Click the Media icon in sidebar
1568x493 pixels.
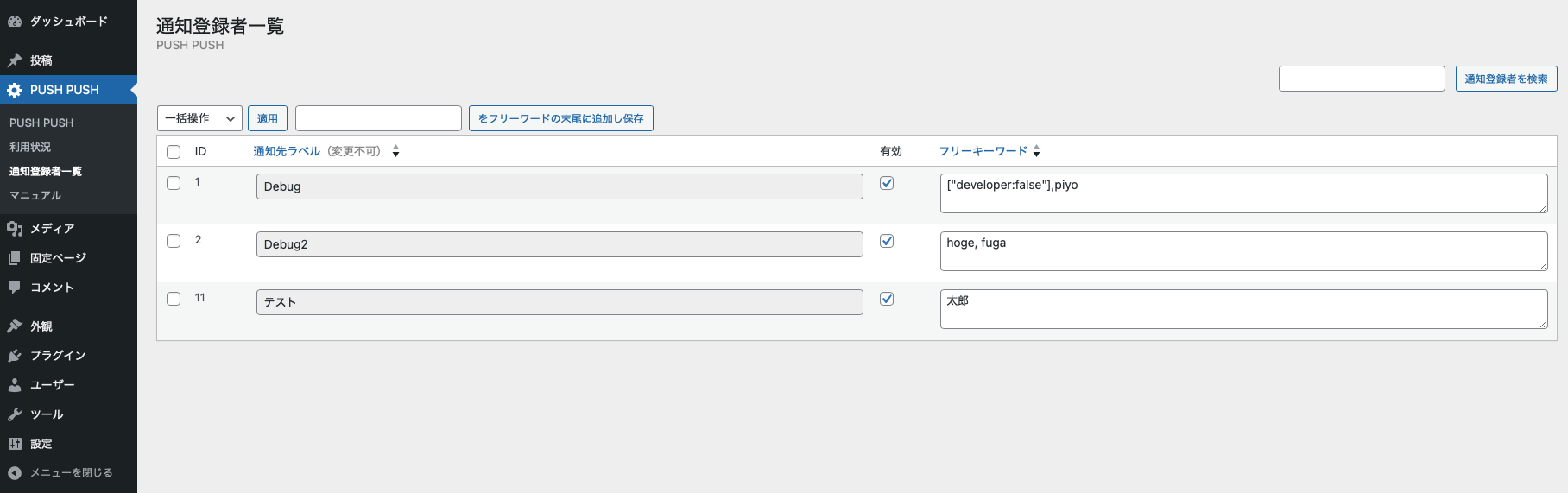point(15,229)
